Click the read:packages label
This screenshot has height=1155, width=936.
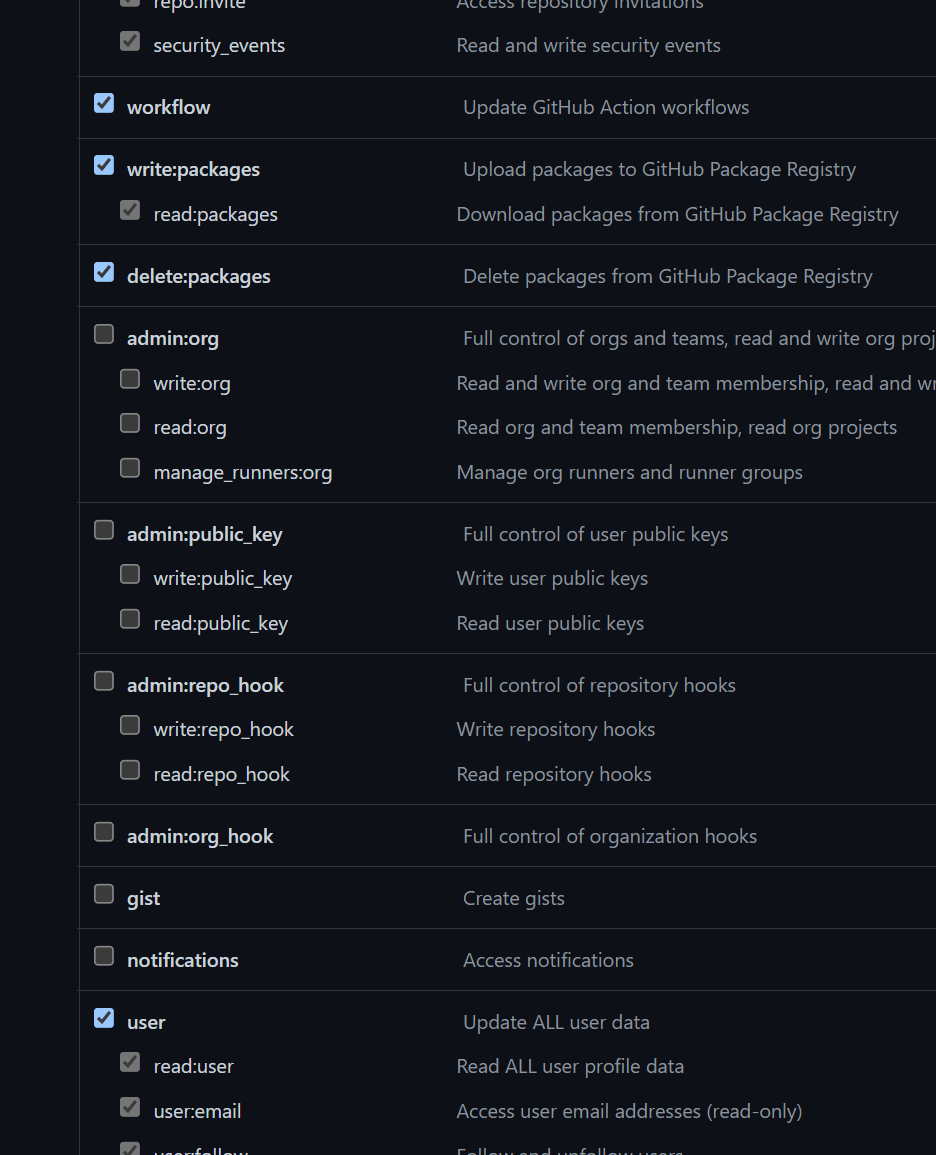pyautogui.click(x=215, y=214)
